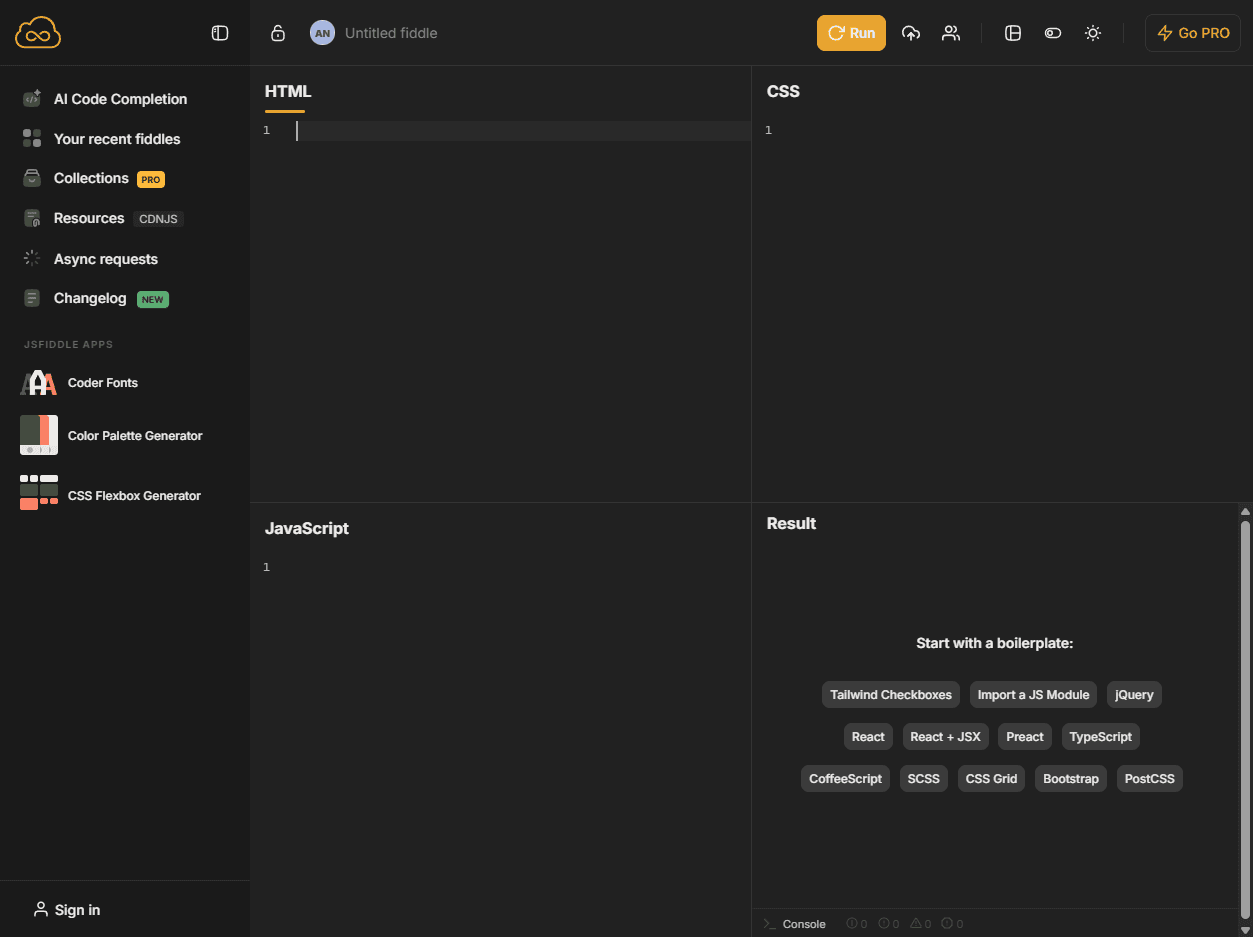This screenshot has width=1253, height=937.
Task: Choose the PostCSS boilerplate
Action: [1149, 779]
